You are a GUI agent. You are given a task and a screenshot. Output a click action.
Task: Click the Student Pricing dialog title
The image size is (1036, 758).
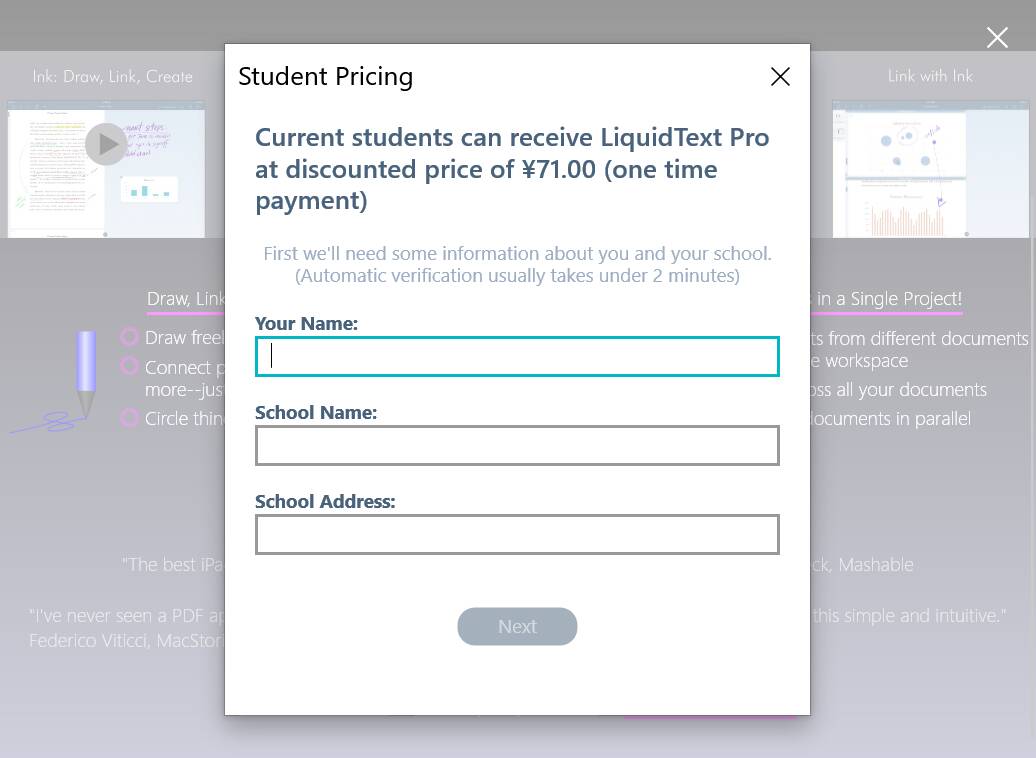pos(325,77)
